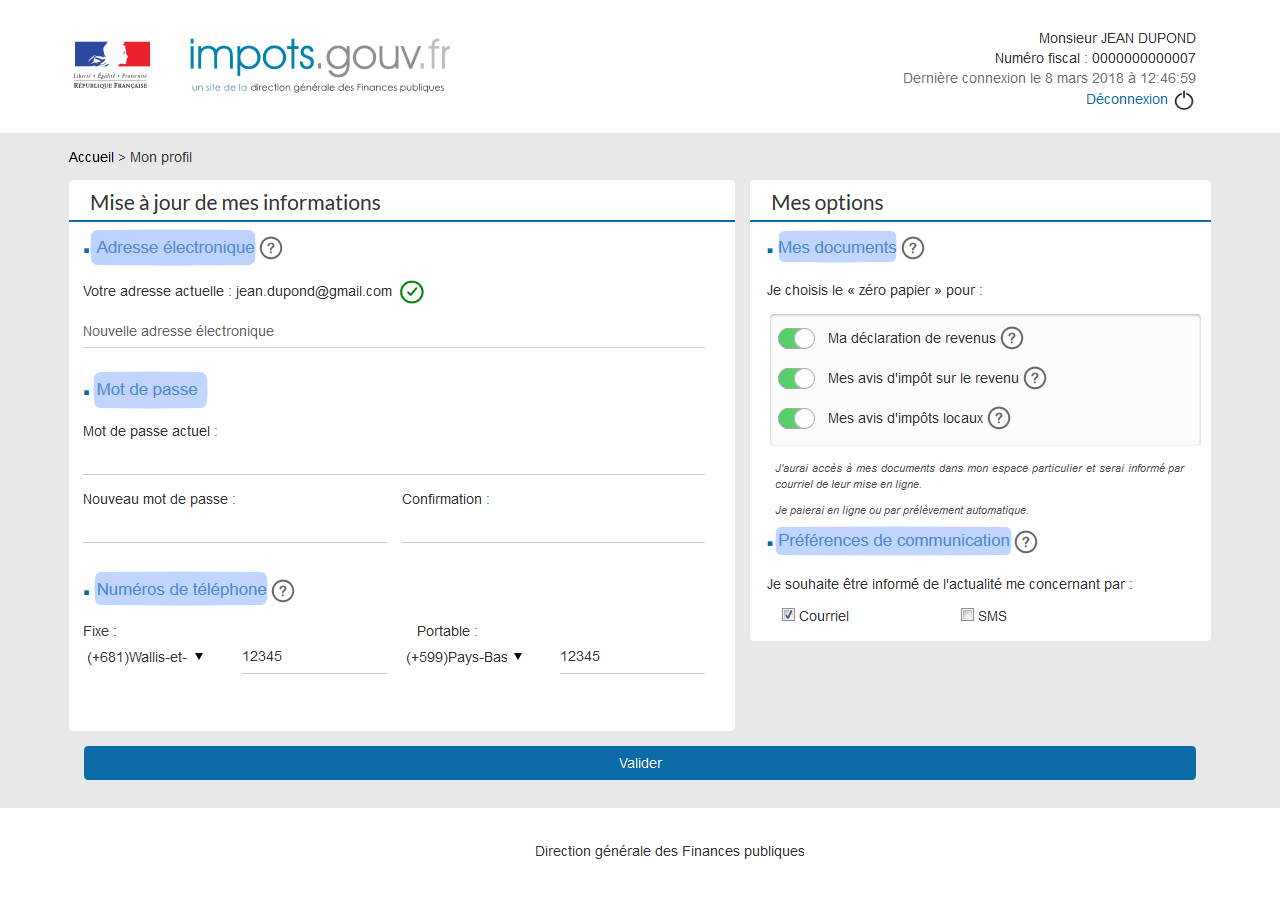Click the impots.gouv.fr logo

click(x=320, y=66)
